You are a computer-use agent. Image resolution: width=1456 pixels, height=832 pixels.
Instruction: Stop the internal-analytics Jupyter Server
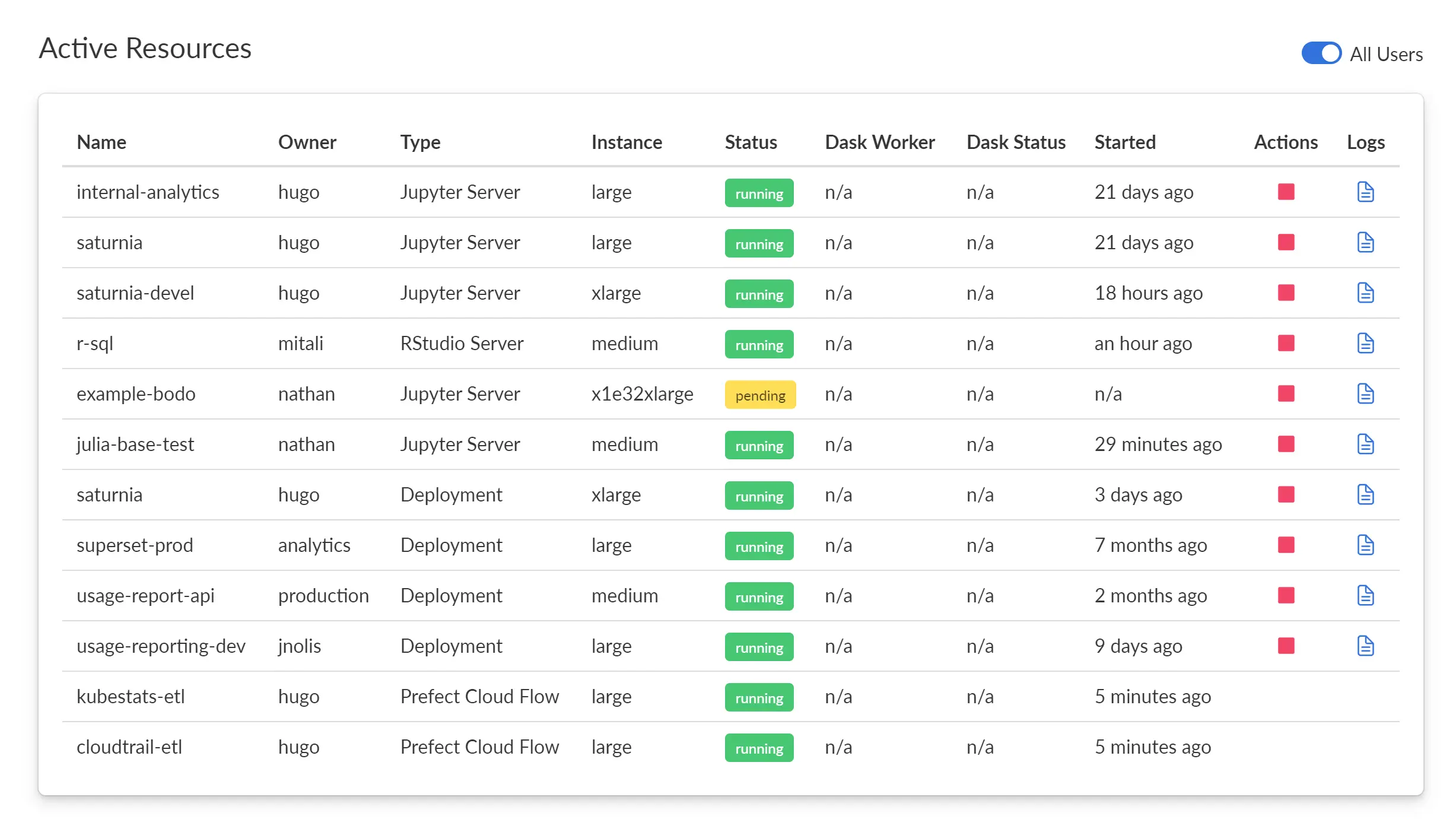pos(1286,192)
